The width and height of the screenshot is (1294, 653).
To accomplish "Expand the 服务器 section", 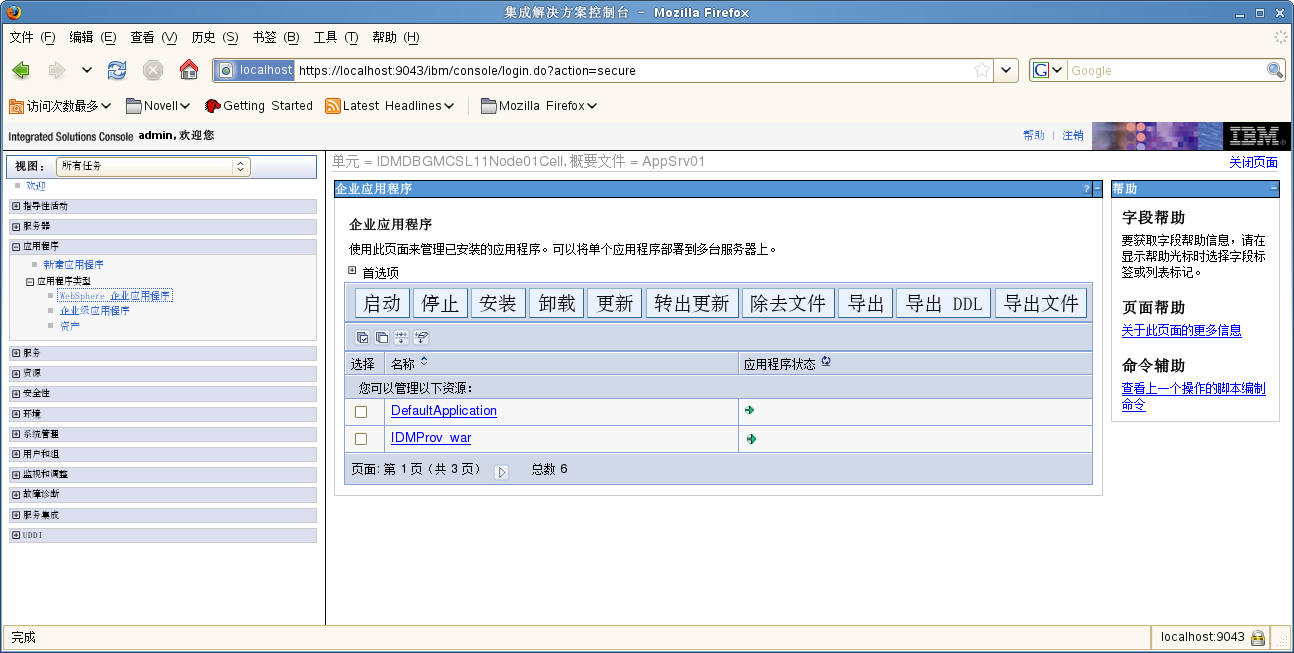I will click(16, 226).
